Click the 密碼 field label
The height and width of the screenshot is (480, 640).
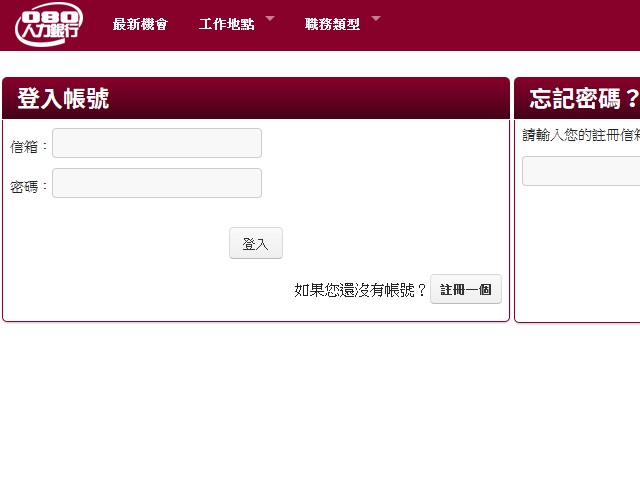pyautogui.click(x=29, y=187)
